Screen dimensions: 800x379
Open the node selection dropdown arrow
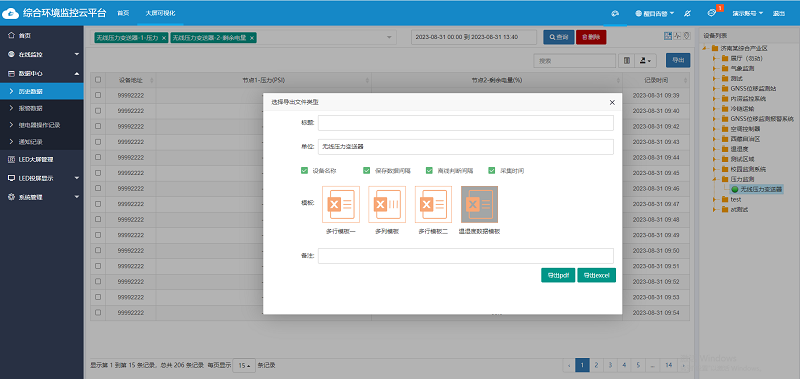(389, 38)
